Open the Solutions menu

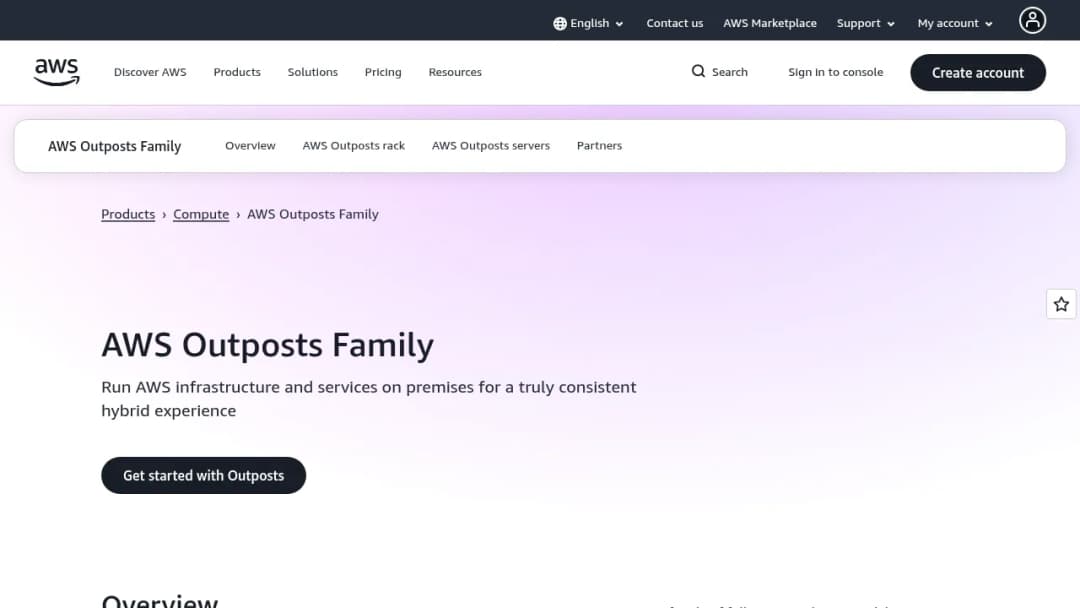(x=313, y=72)
